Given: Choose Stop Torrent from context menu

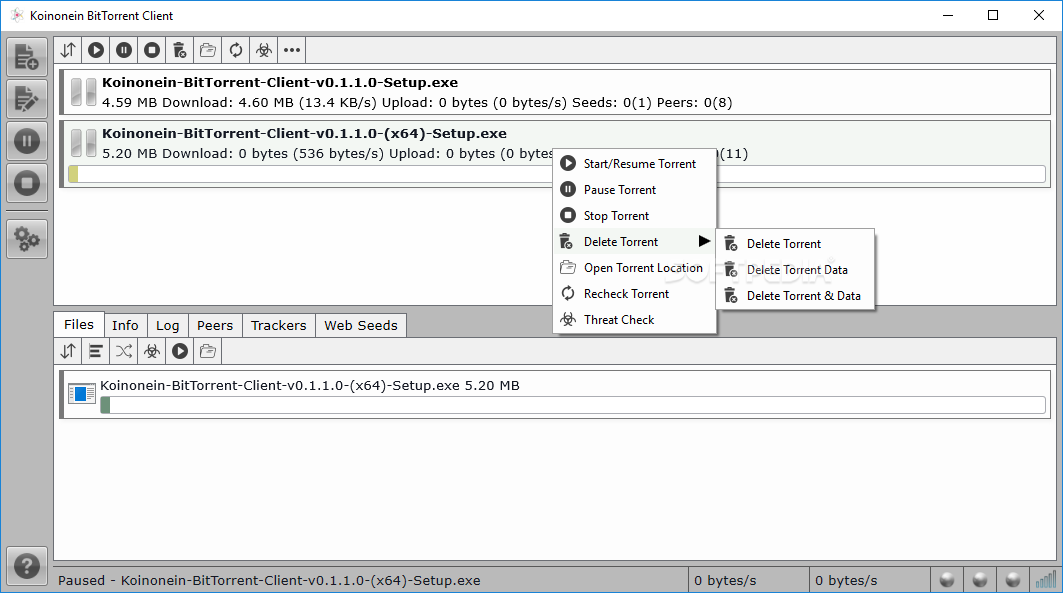Looking at the screenshot, I should point(635,216).
